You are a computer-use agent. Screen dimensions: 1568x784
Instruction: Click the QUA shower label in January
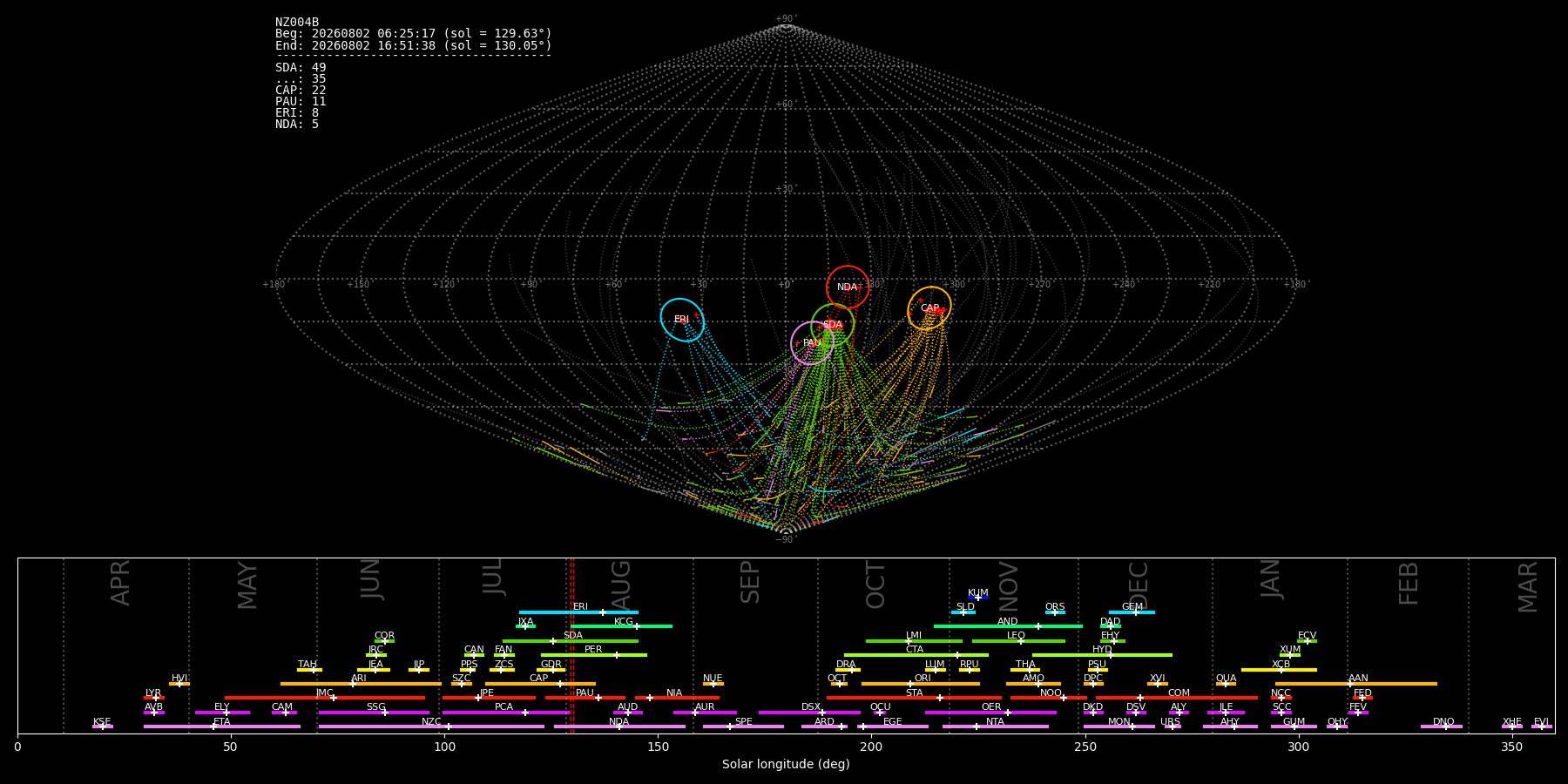[x=1226, y=678]
